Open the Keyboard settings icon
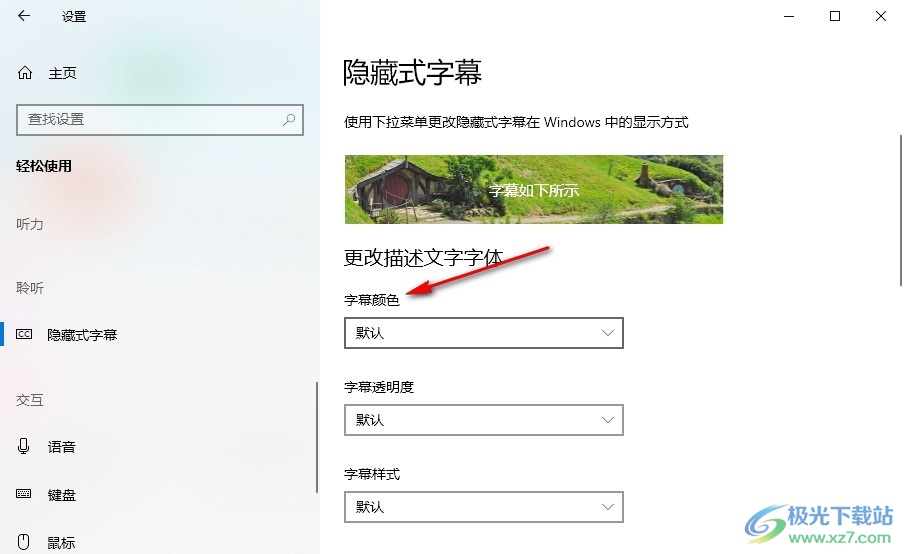904x554 pixels. (24, 494)
